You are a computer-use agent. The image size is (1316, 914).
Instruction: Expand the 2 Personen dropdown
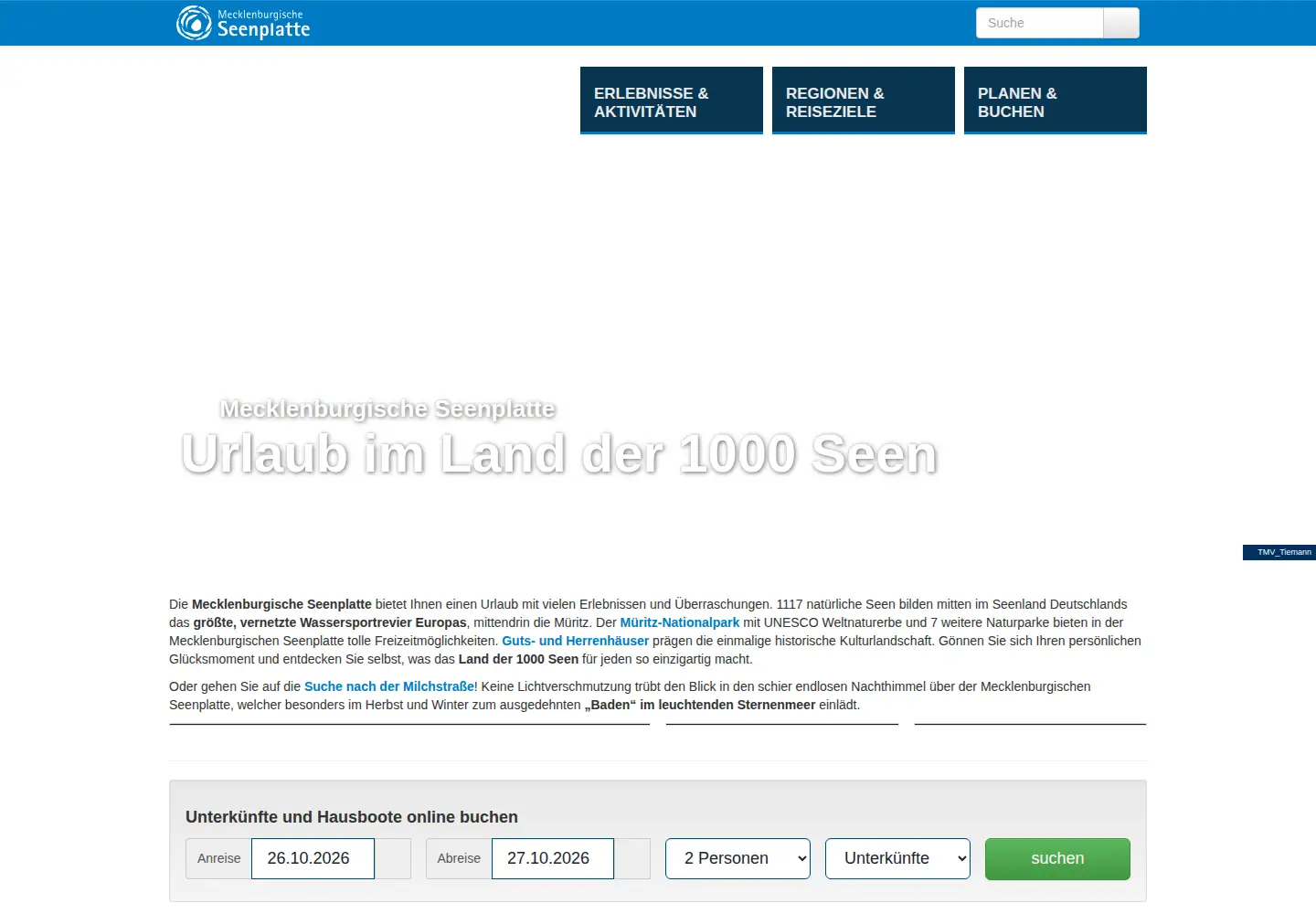coord(738,858)
